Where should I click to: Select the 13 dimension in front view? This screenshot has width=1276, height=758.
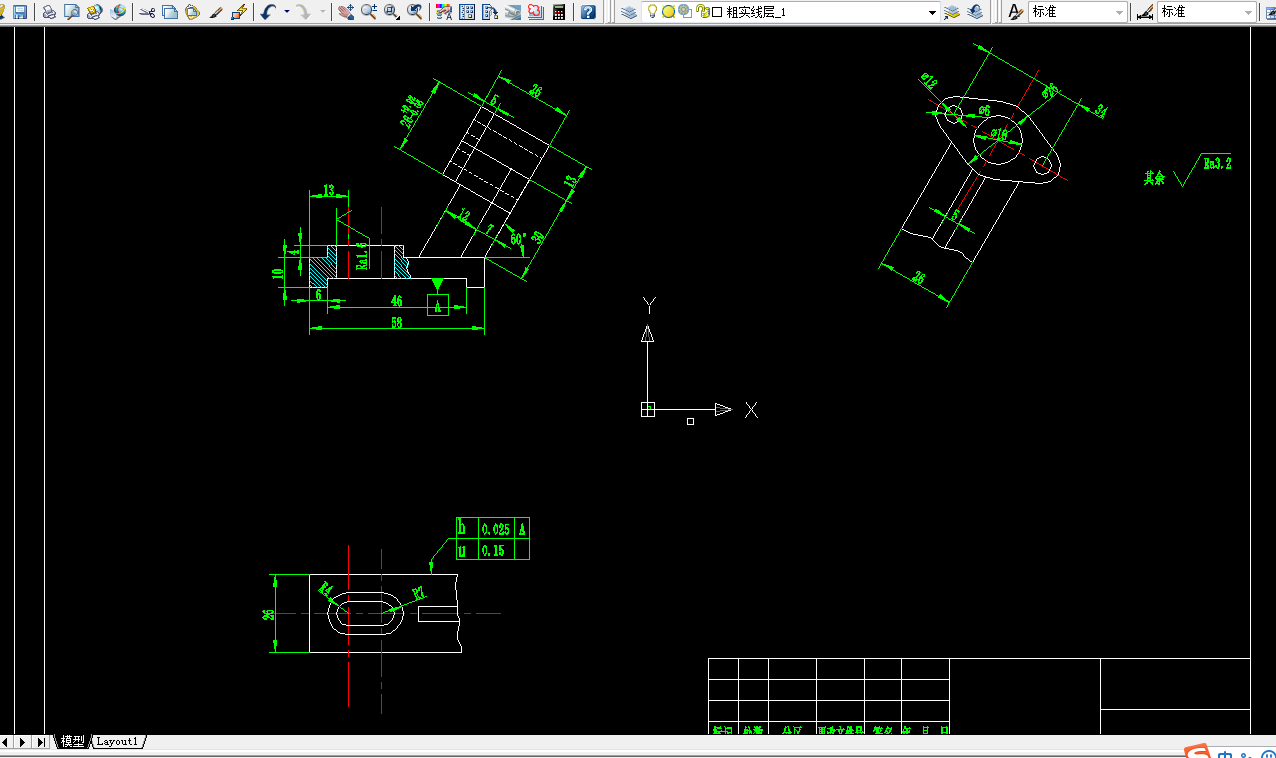click(x=327, y=191)
